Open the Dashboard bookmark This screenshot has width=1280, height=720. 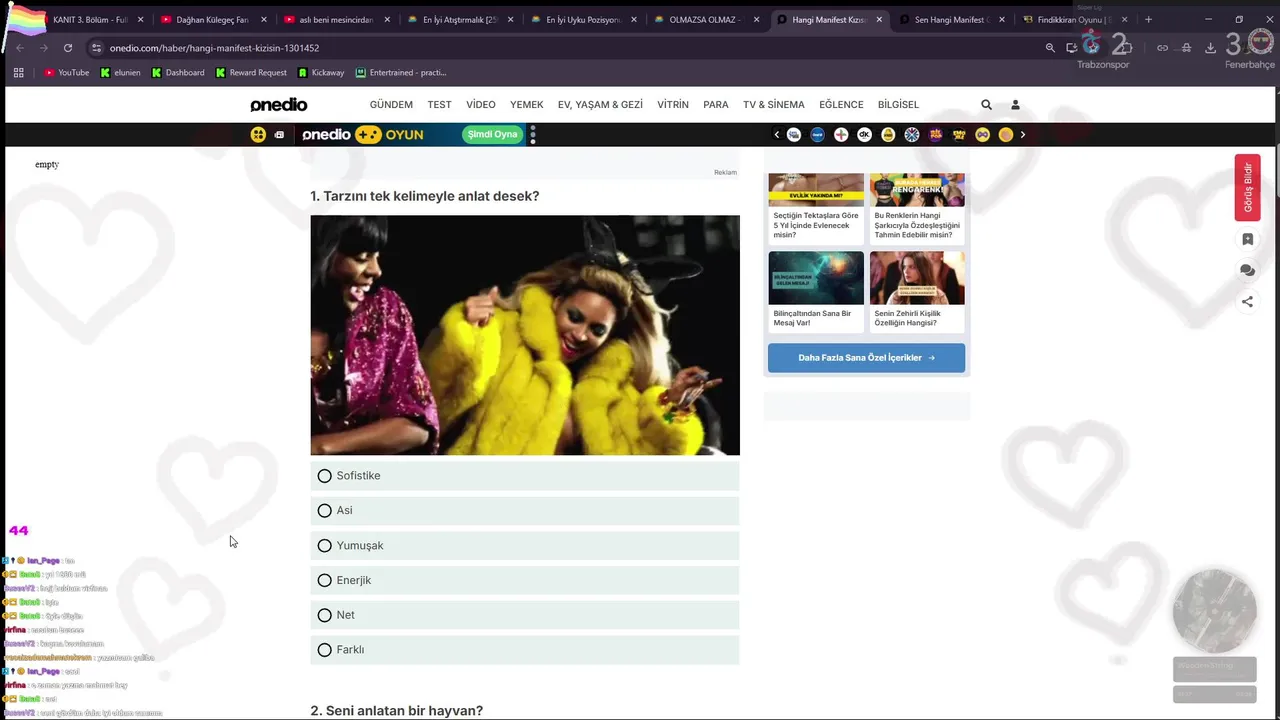(x=178, y=73)
